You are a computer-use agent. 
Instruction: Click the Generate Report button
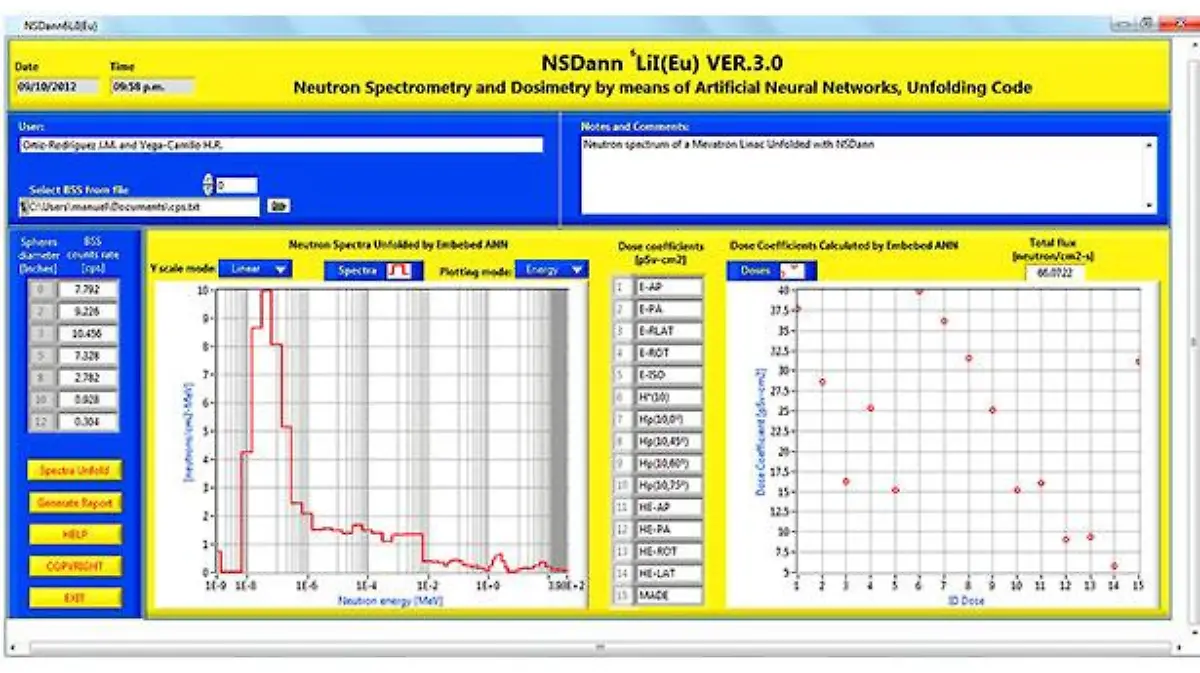click(75, 503)
